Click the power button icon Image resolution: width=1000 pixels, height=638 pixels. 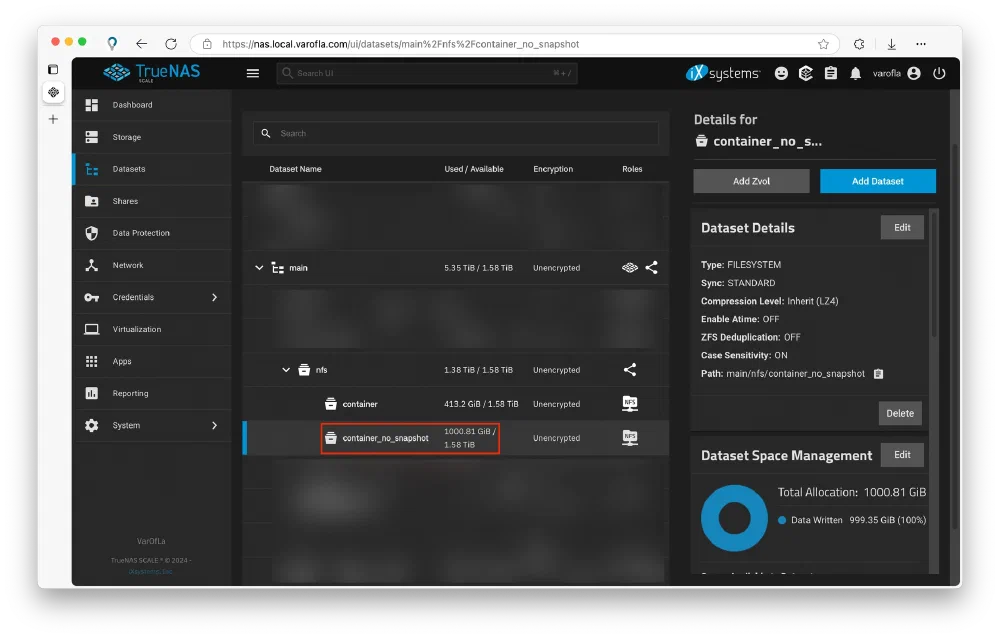(x=939, y=73)
